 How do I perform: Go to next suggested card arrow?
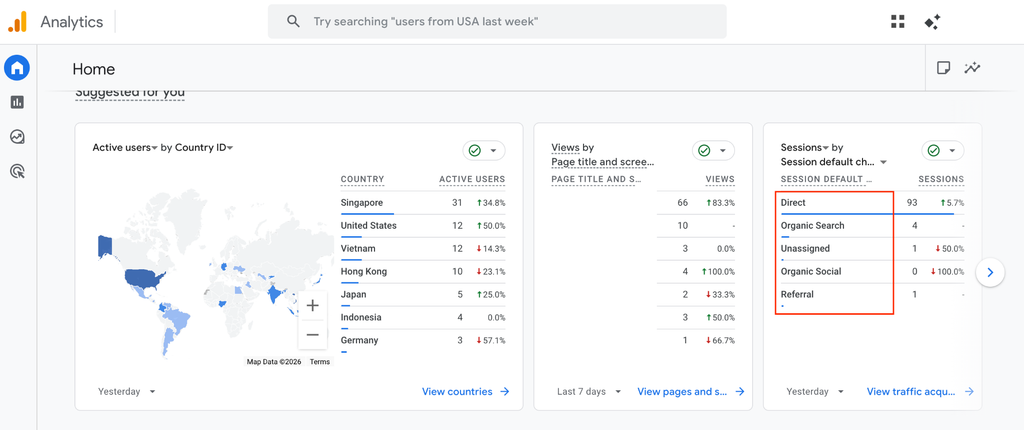point(990,272)
